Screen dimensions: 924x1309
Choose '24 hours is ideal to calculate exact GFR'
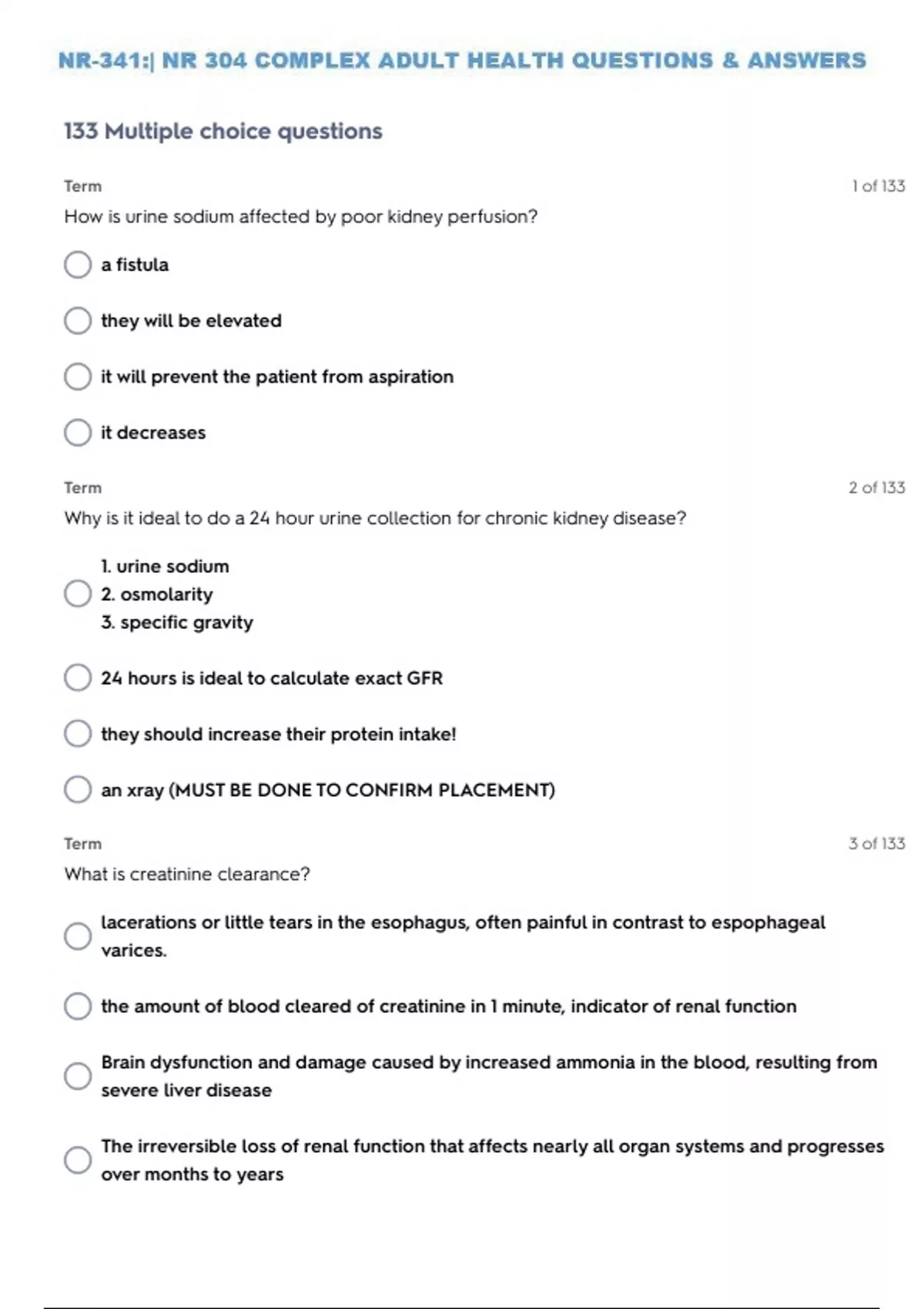coord(77,678)
